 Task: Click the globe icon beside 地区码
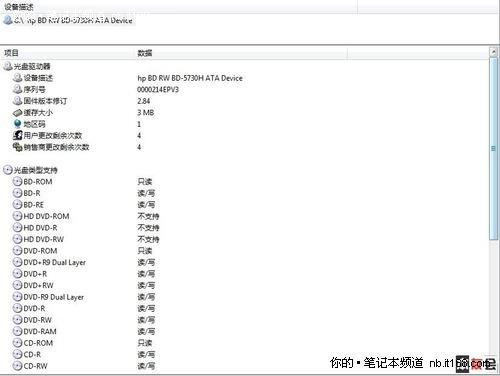tap(17, 124)
